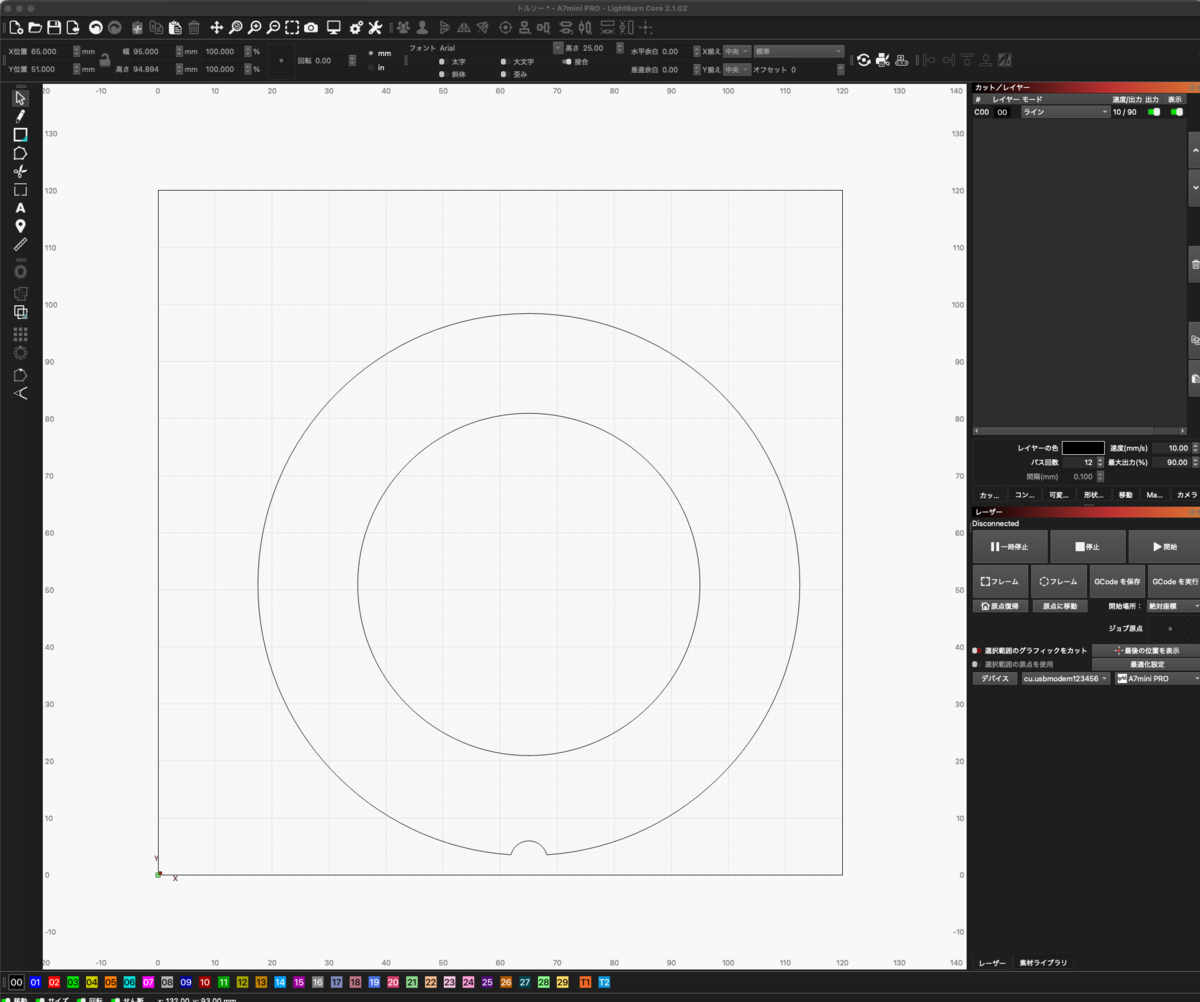Viewport: 1200px width, 1002px height.
Task: Select the in unit radio button
Action: coord(371,67)
